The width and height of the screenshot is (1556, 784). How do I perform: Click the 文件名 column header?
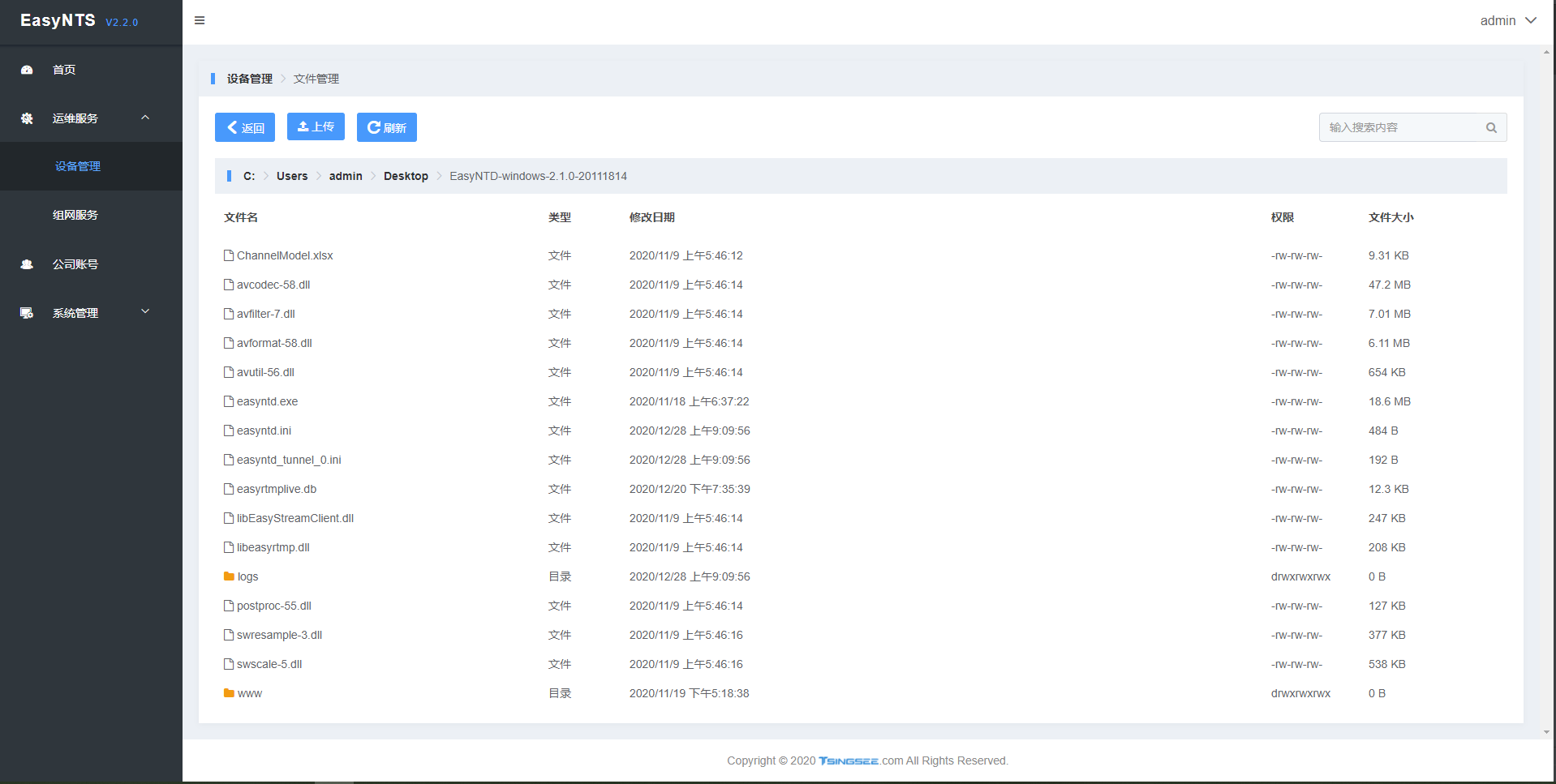click(x=241, y=217)
